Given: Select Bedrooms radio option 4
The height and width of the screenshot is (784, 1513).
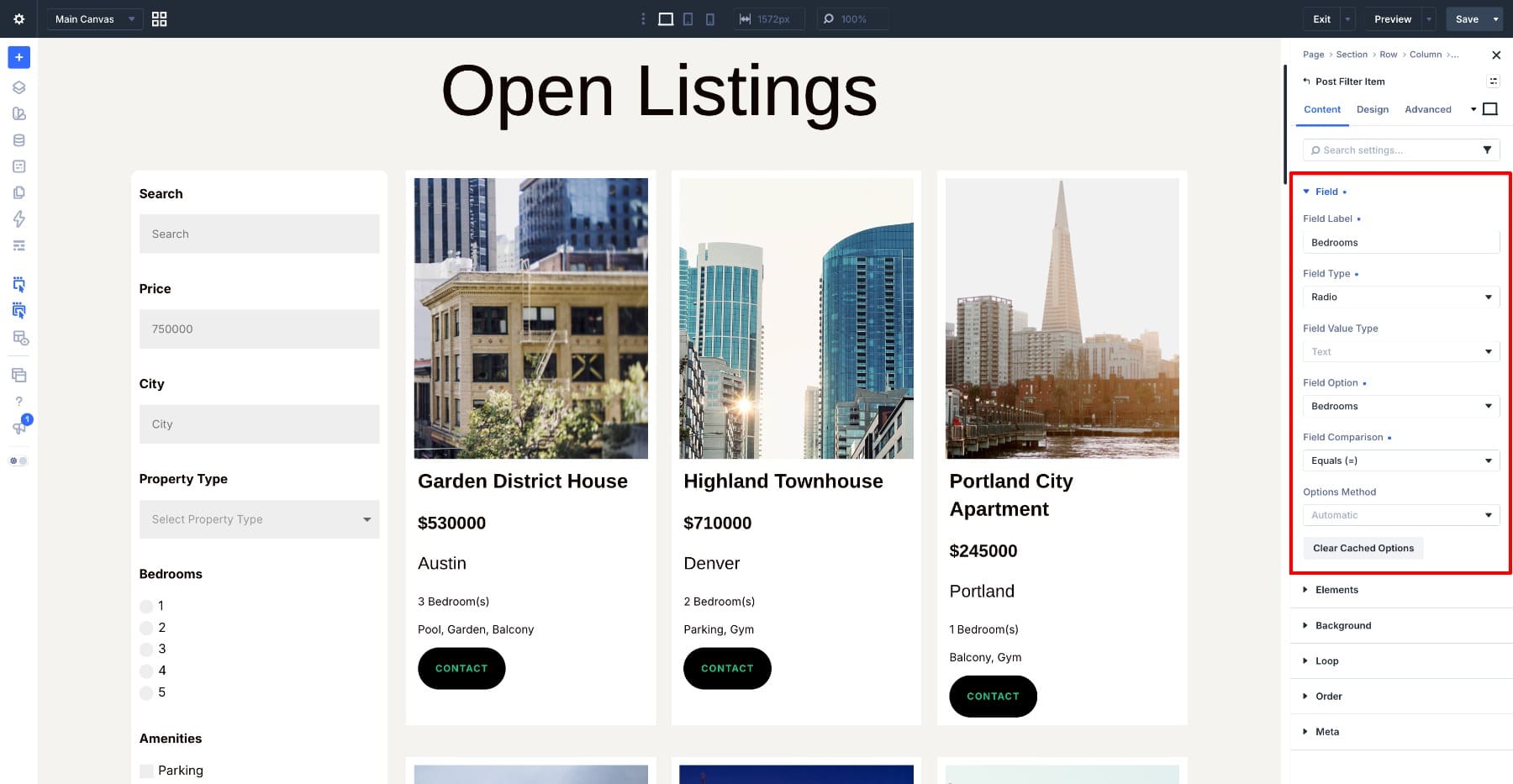Looking at the screenshot, I should 146,671.
